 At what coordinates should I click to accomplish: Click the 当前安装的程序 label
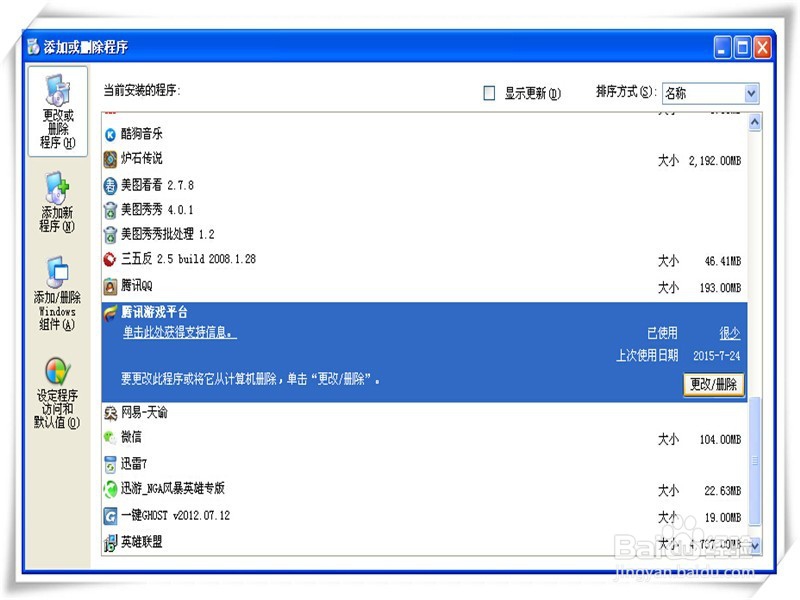142,91
